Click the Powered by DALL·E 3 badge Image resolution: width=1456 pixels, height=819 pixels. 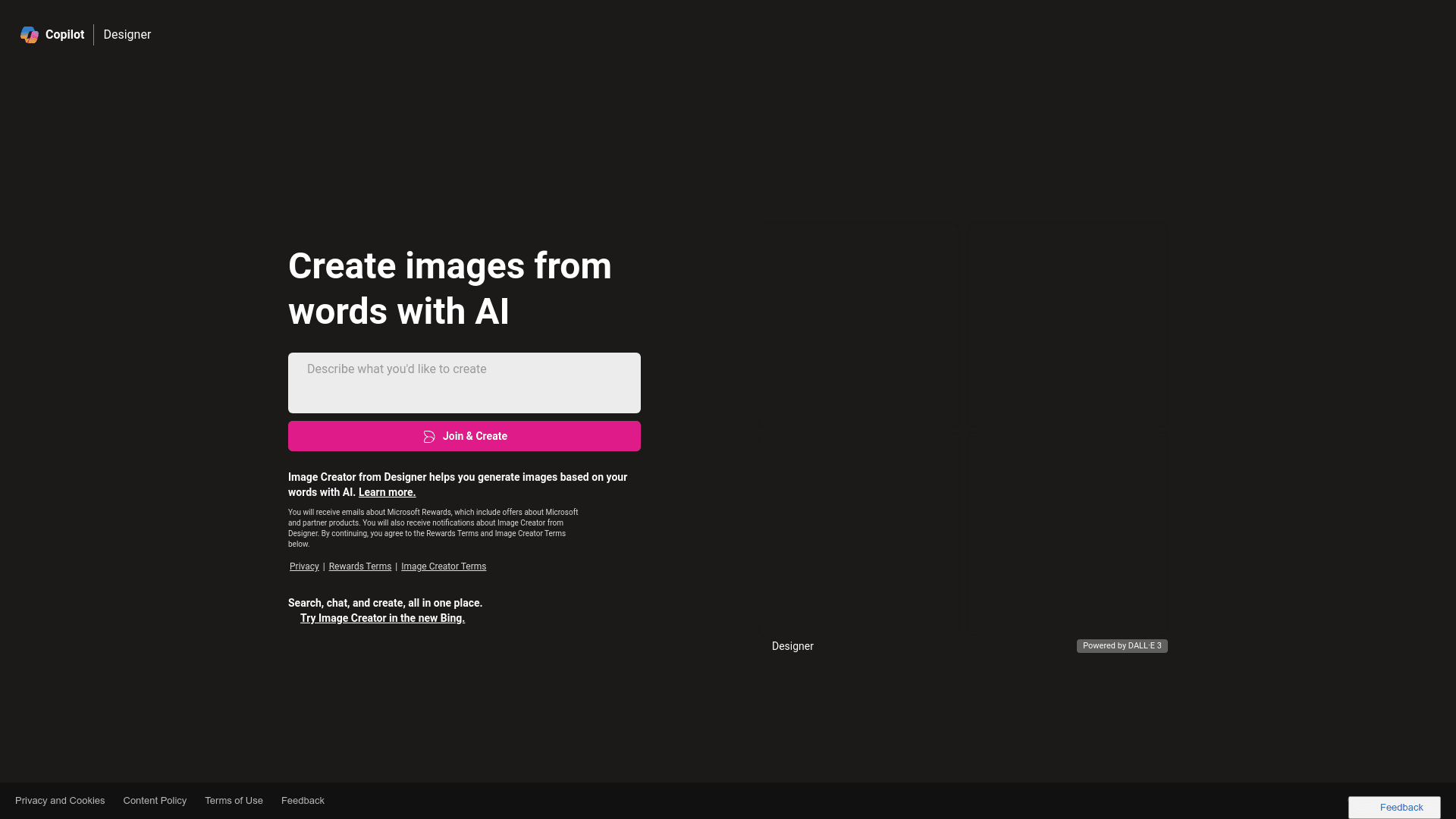click(x=1122, y=645)
